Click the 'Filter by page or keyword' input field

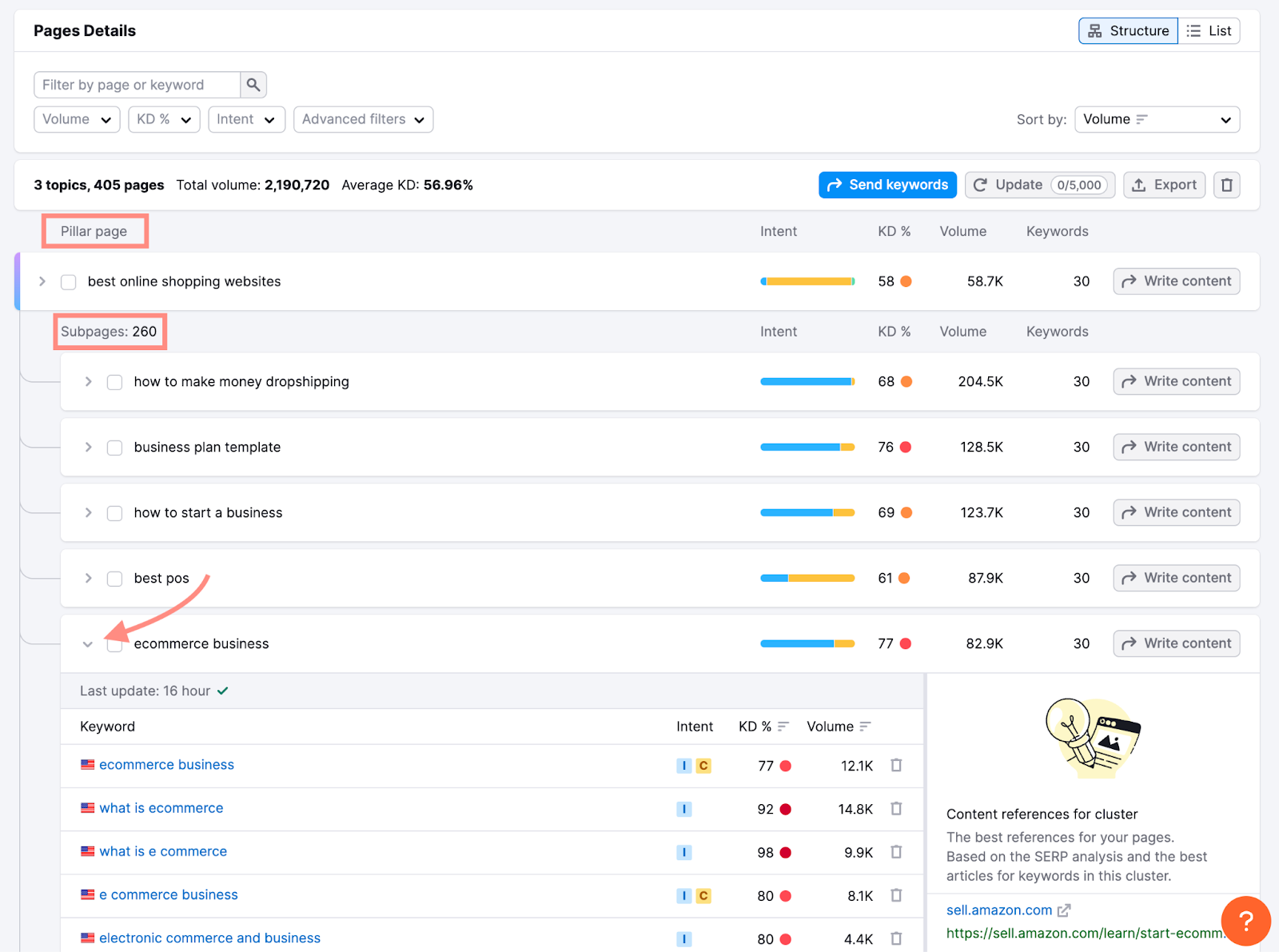(136, 84)
